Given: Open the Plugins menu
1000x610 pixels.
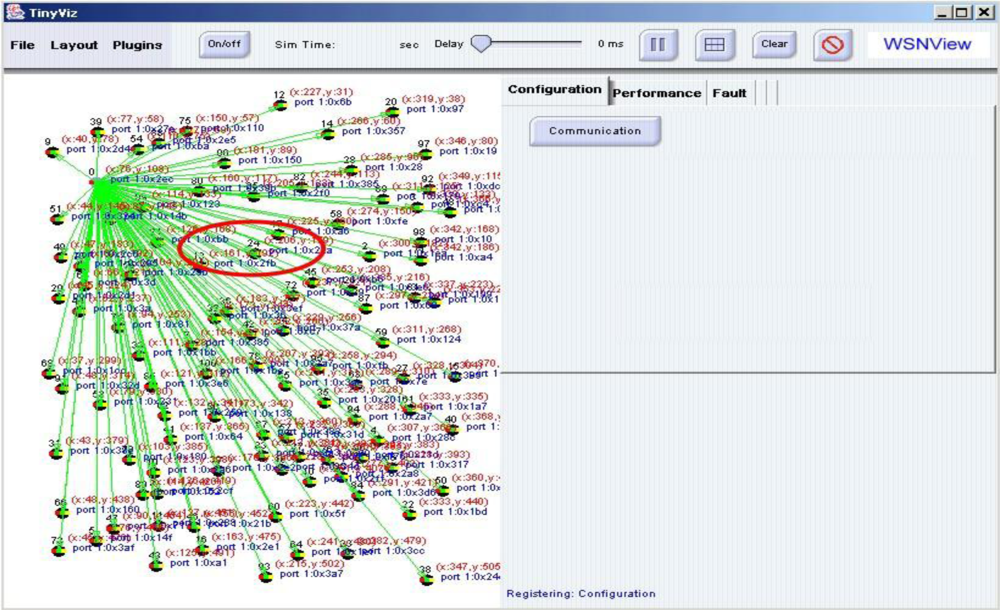Looking at the screenshot, I should 137,45.
